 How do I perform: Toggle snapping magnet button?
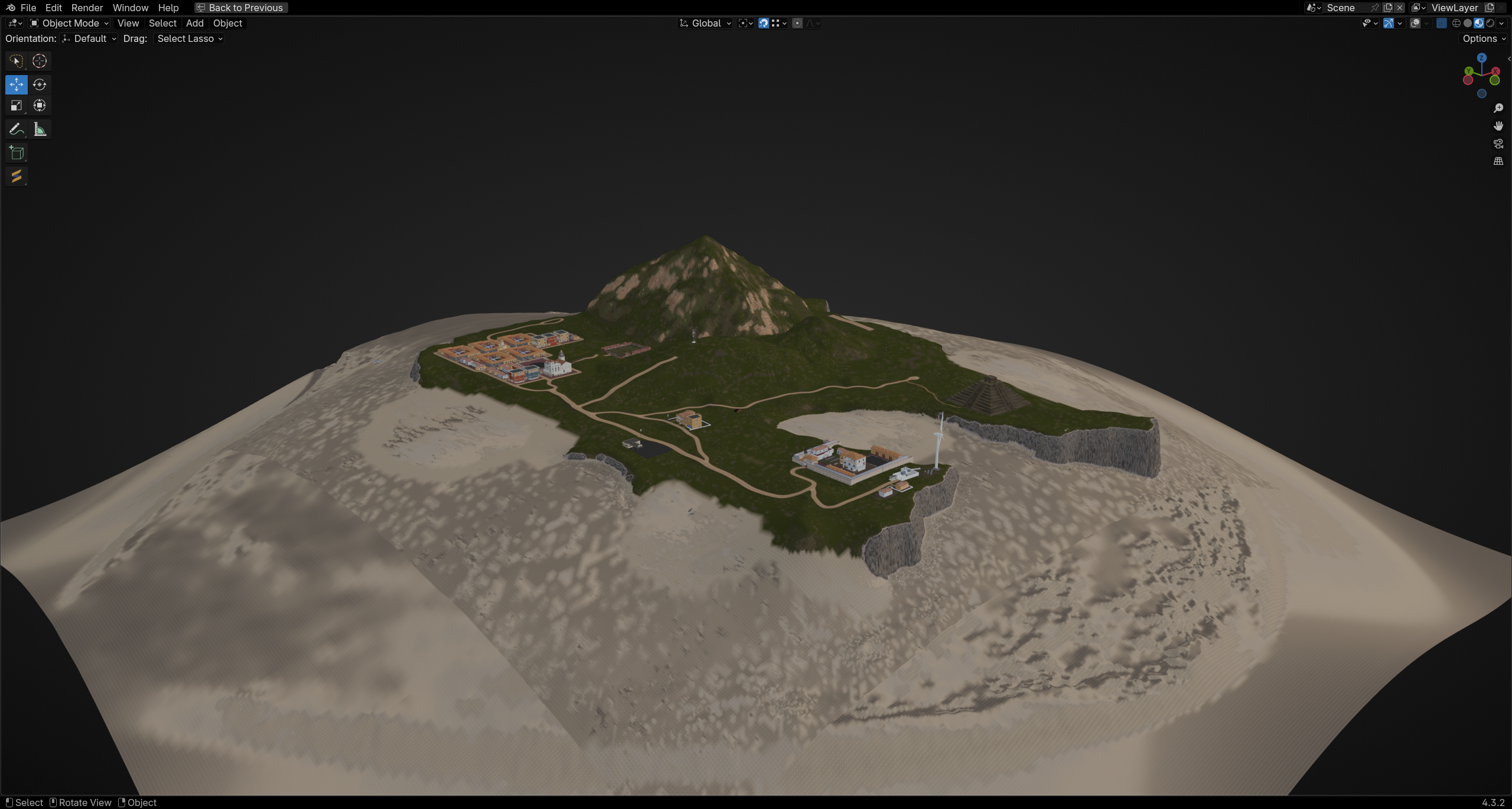point(764,23)
